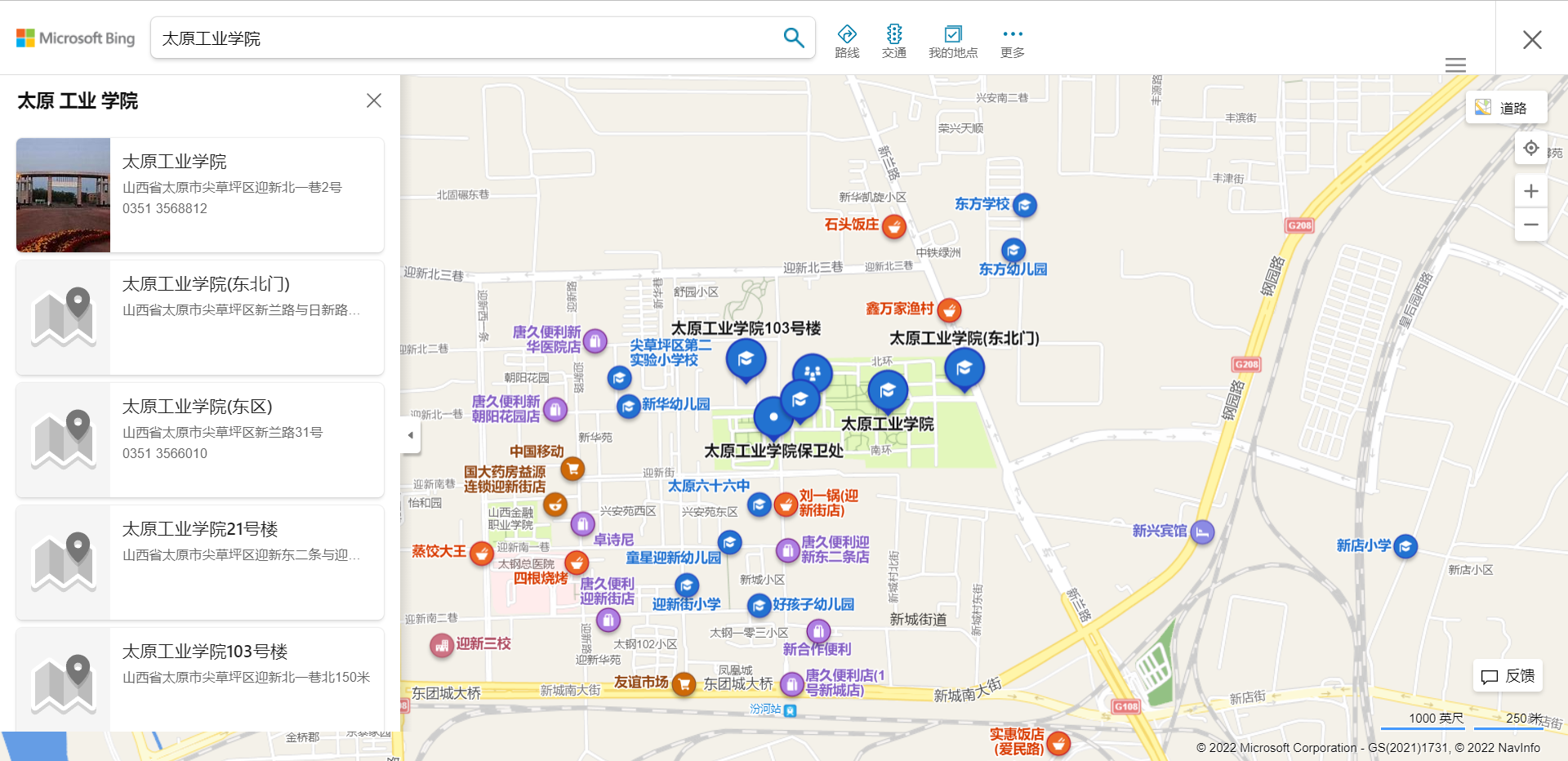Click the 东方幼儿园 marker icon
Viewport: 1568px width, 761px height.
(1013, 250)
